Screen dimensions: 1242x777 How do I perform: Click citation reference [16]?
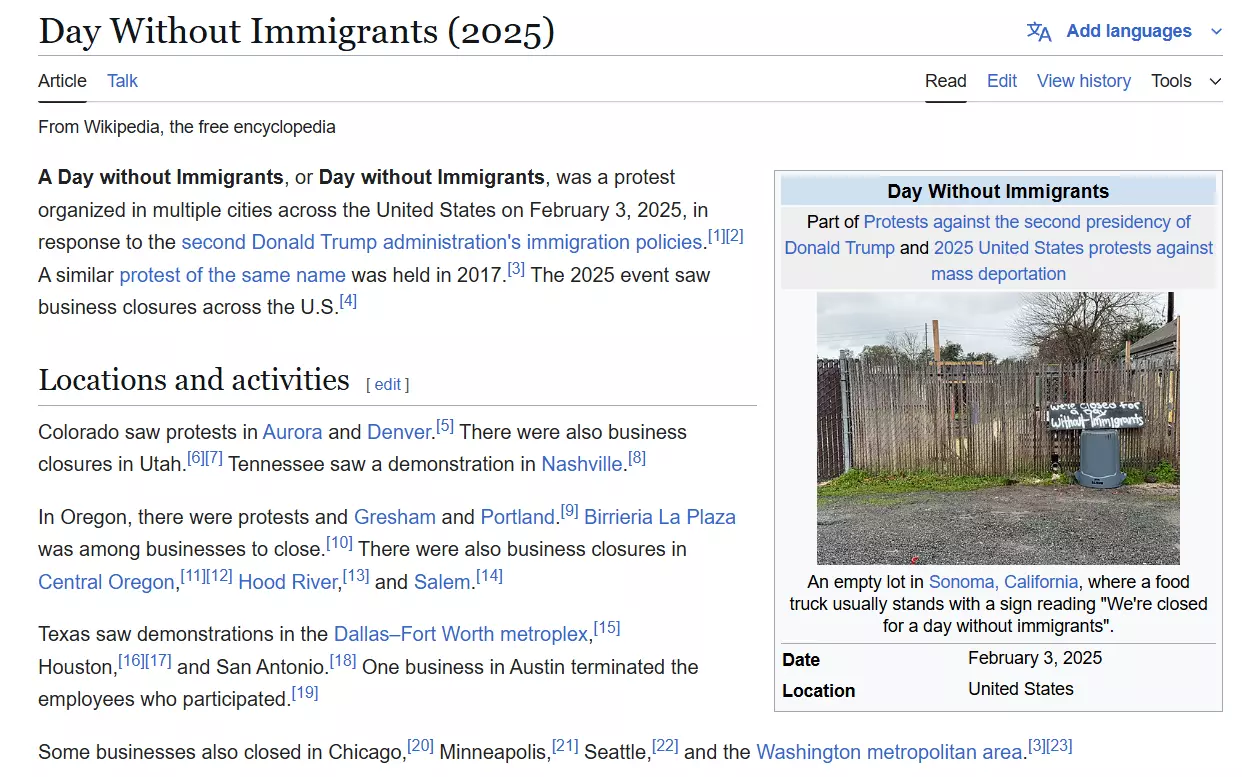(132, 660)
